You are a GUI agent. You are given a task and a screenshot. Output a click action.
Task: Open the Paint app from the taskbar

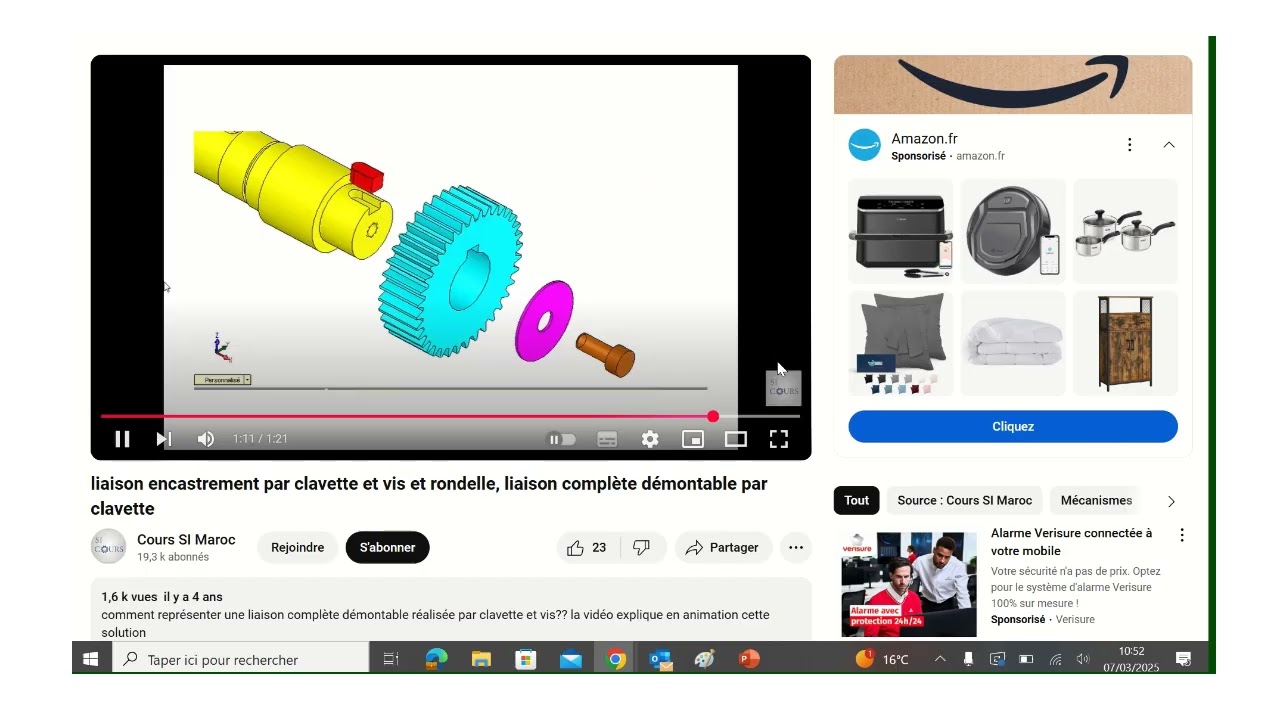tap(705, 659)
